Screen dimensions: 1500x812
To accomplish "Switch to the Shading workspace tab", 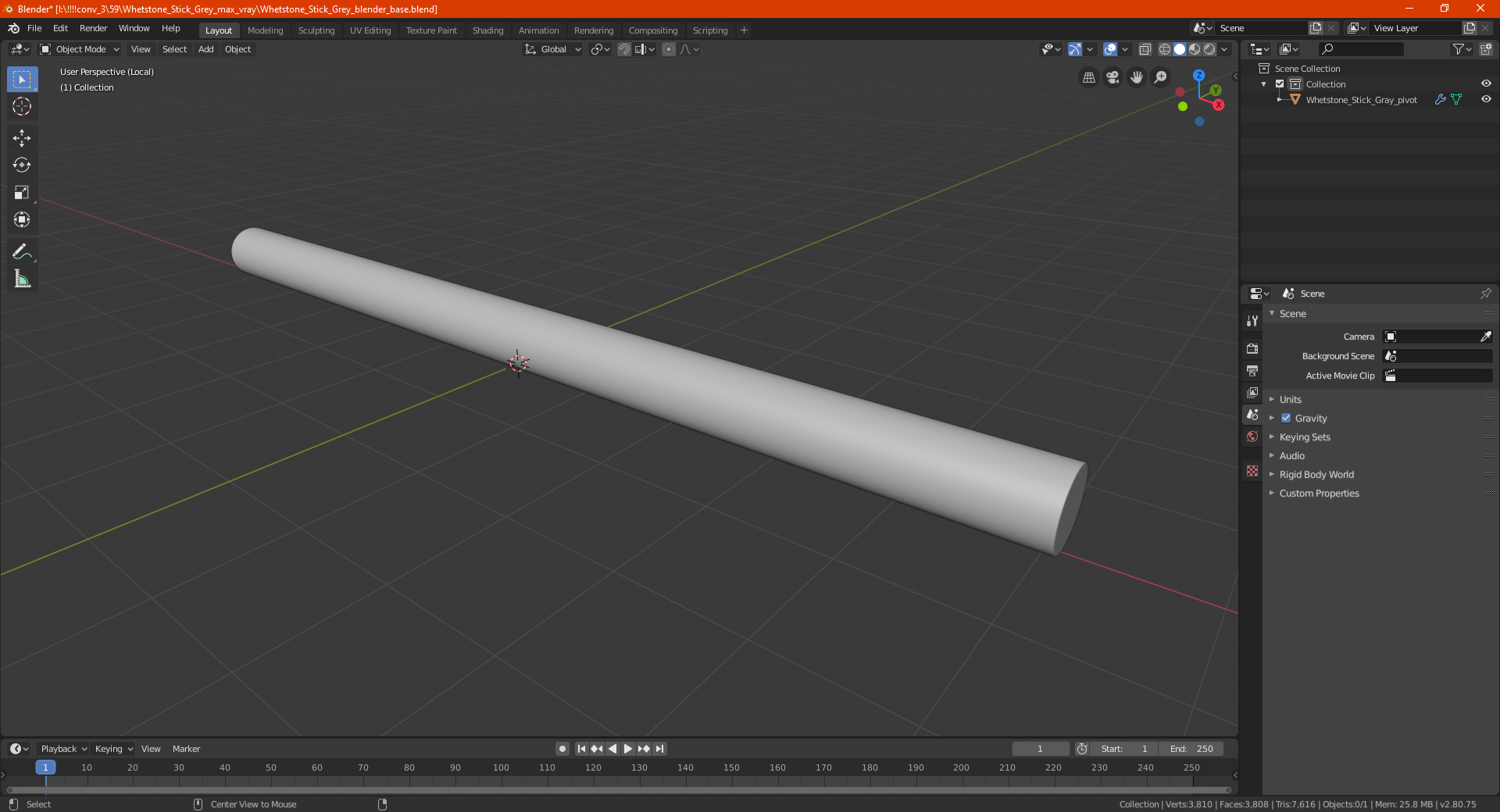I will [487, 30].
